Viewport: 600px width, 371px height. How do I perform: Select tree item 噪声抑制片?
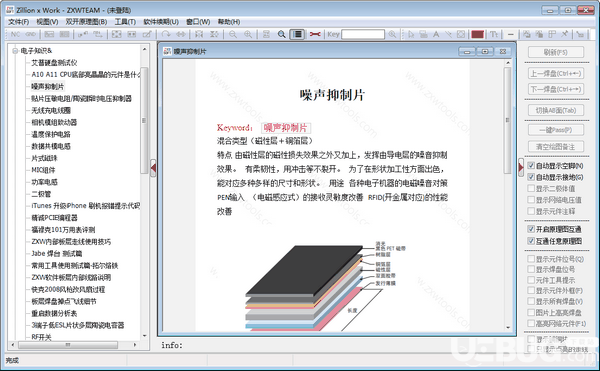tap(47, 86)
